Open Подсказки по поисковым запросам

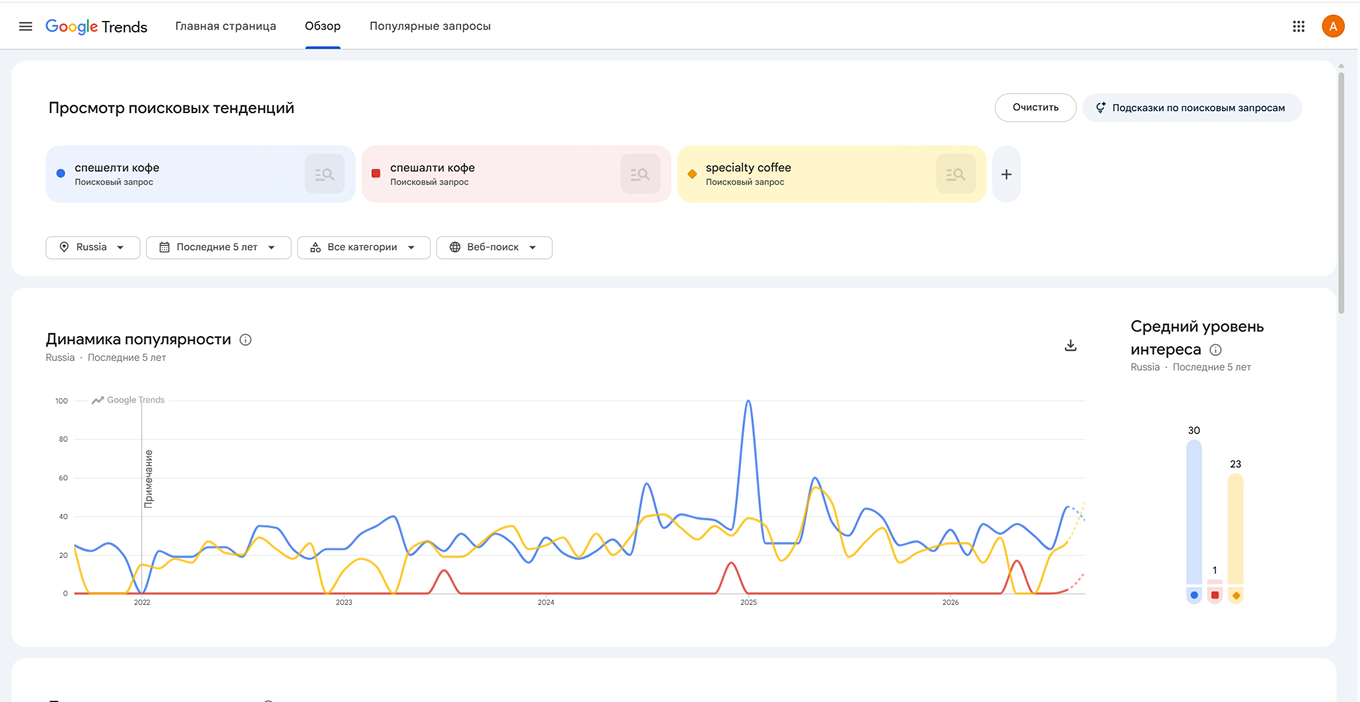click(x=1192, y=108)
